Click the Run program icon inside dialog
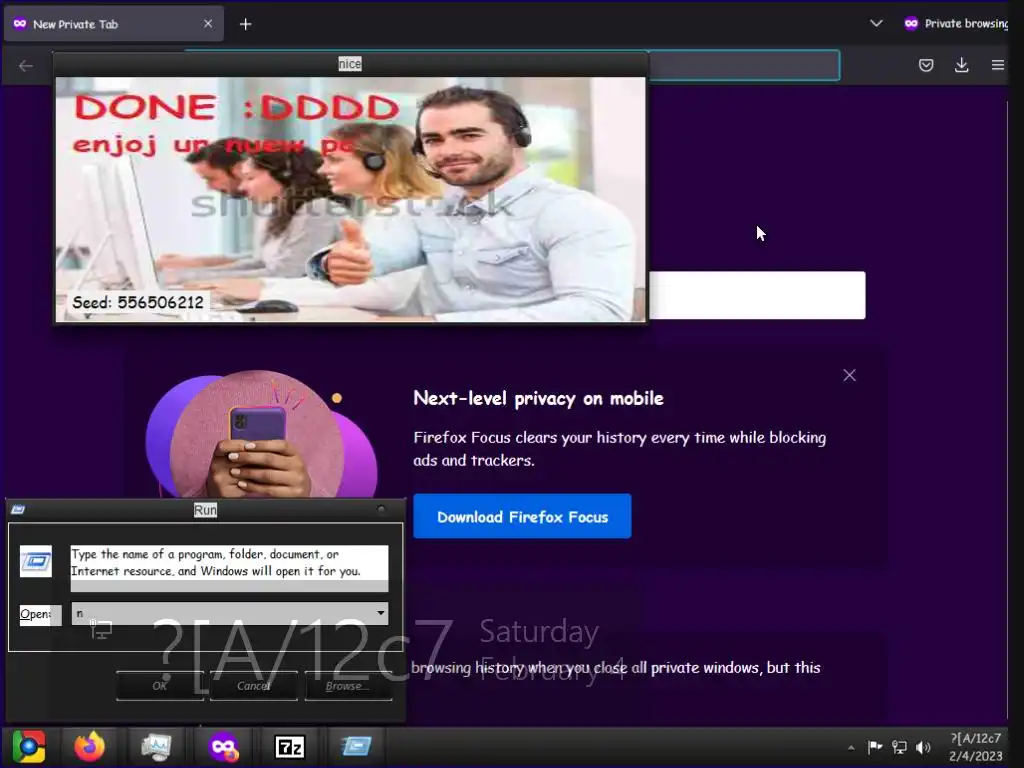Viewport: 1024px width, 768px height. click(x=35, y=561)
